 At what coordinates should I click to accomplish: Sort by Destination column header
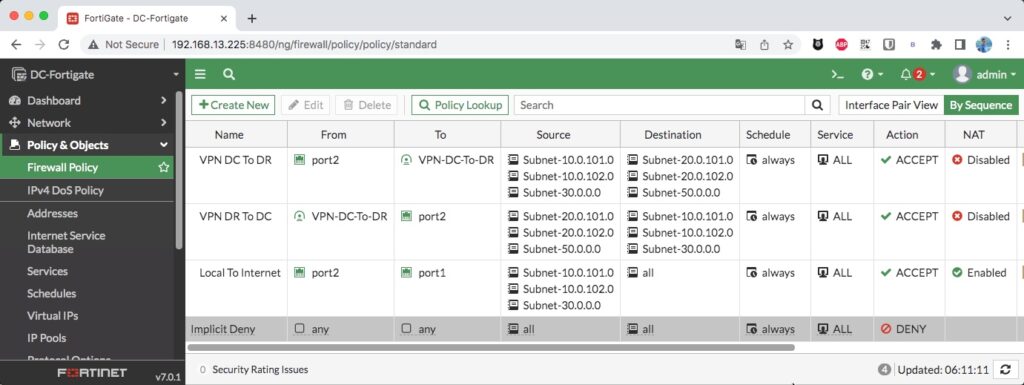click(x=673, y=134)
